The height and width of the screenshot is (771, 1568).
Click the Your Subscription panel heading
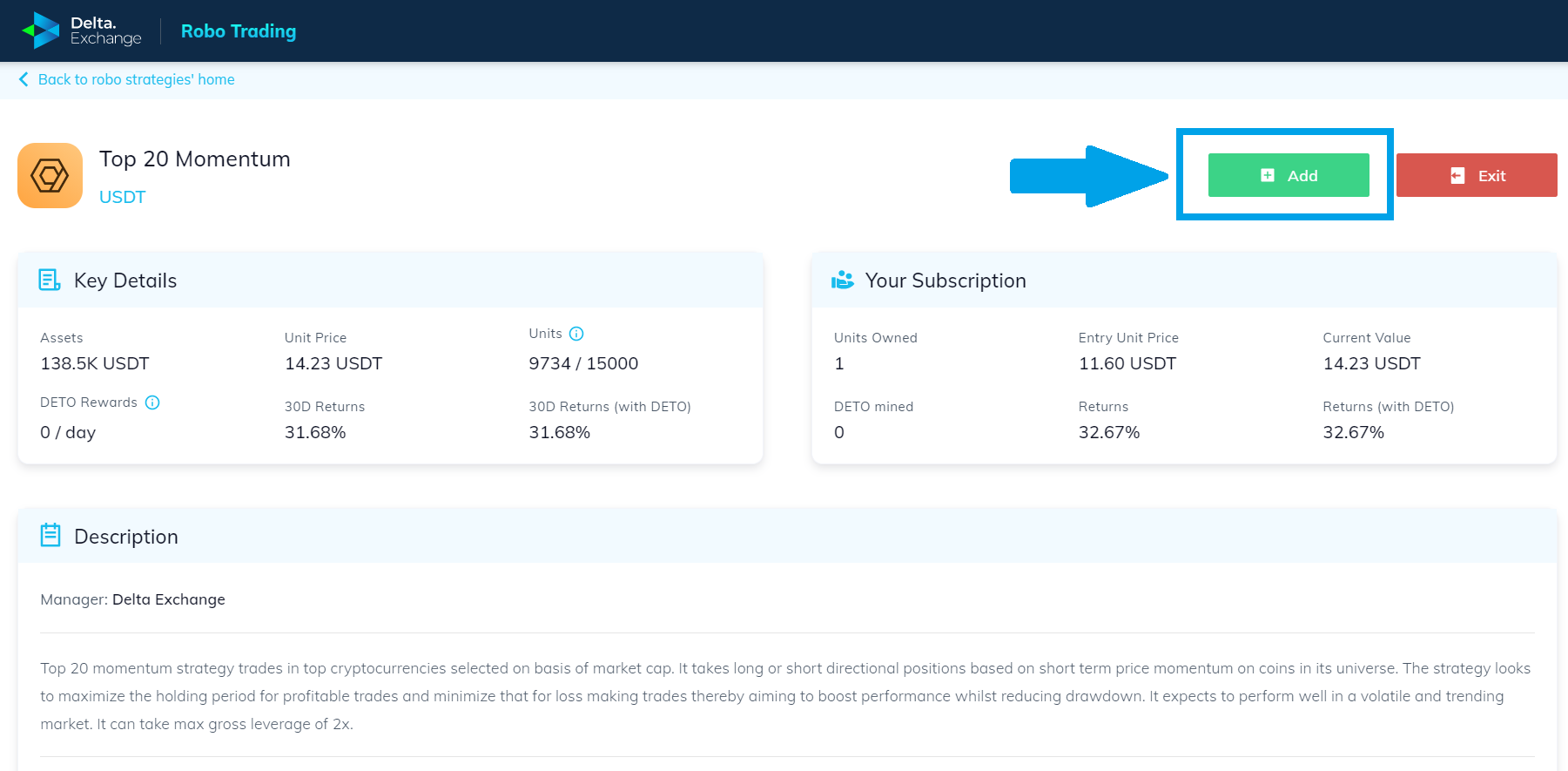946,281
